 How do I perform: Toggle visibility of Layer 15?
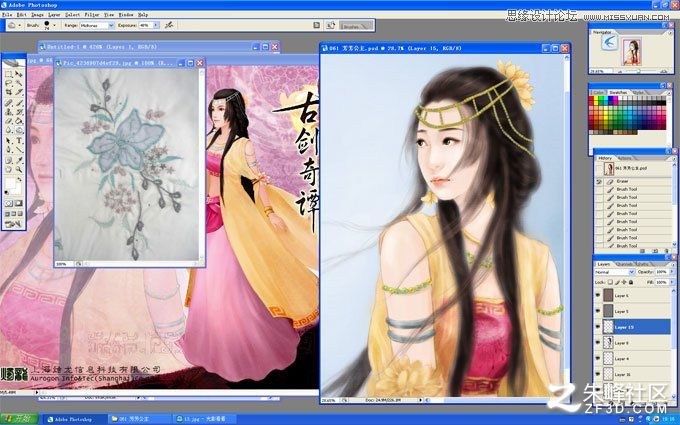598,327
